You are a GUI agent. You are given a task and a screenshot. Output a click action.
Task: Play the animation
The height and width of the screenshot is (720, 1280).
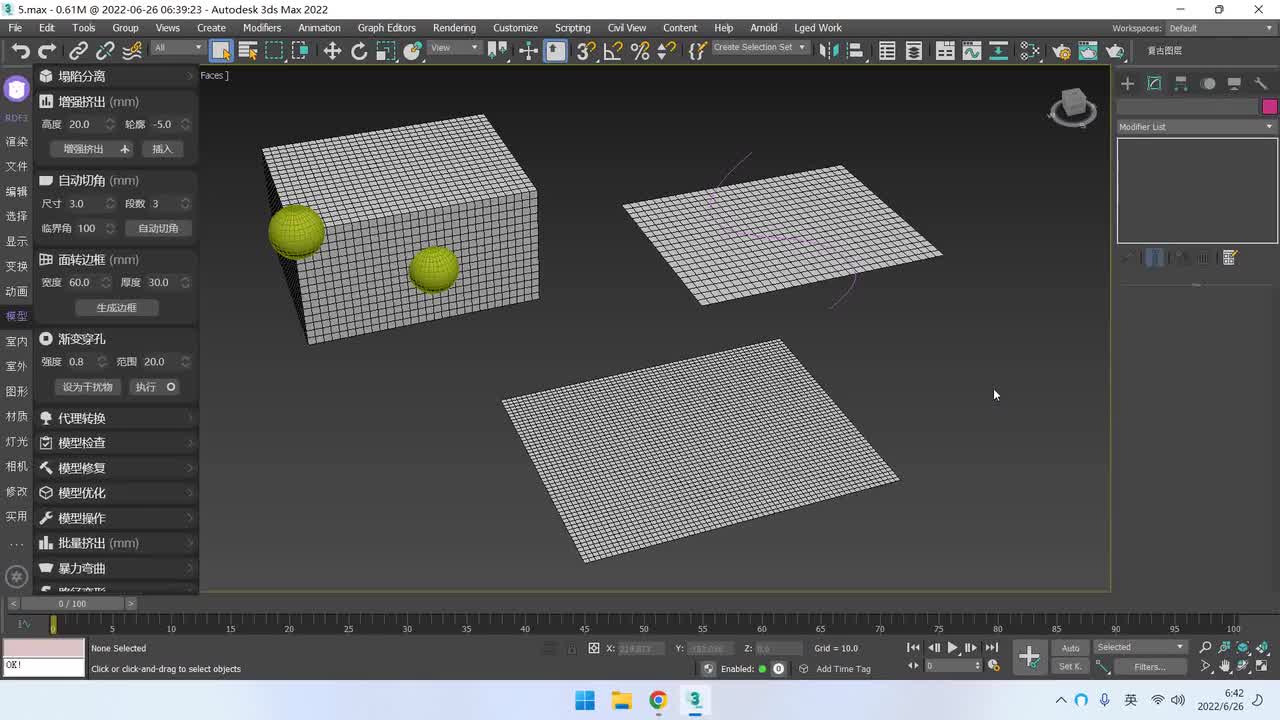[x=952, y=648]
